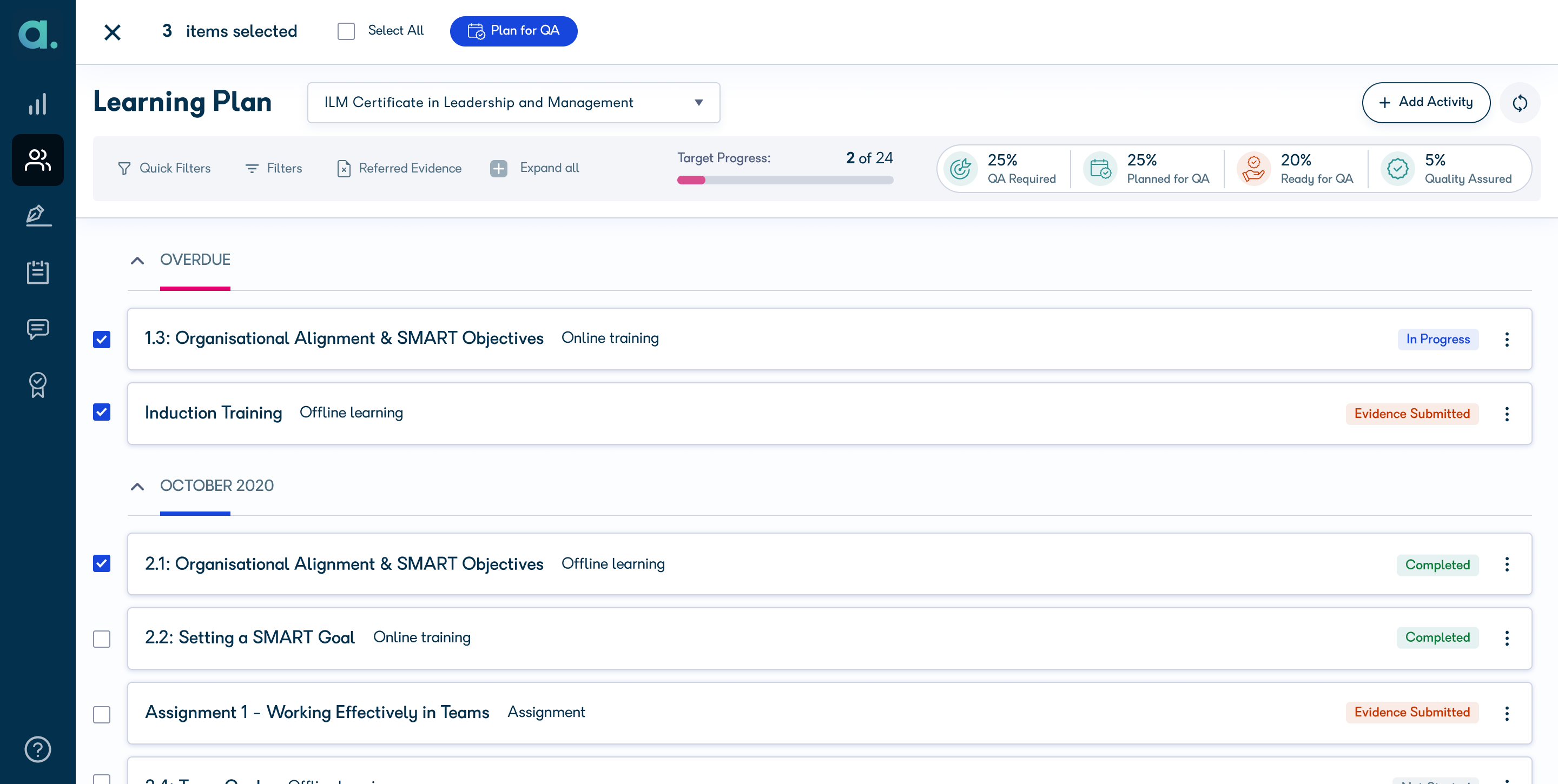1558x784 pixels.
Task: Open the chat messages icon in the sidebar
Action: tap(37, 329)
